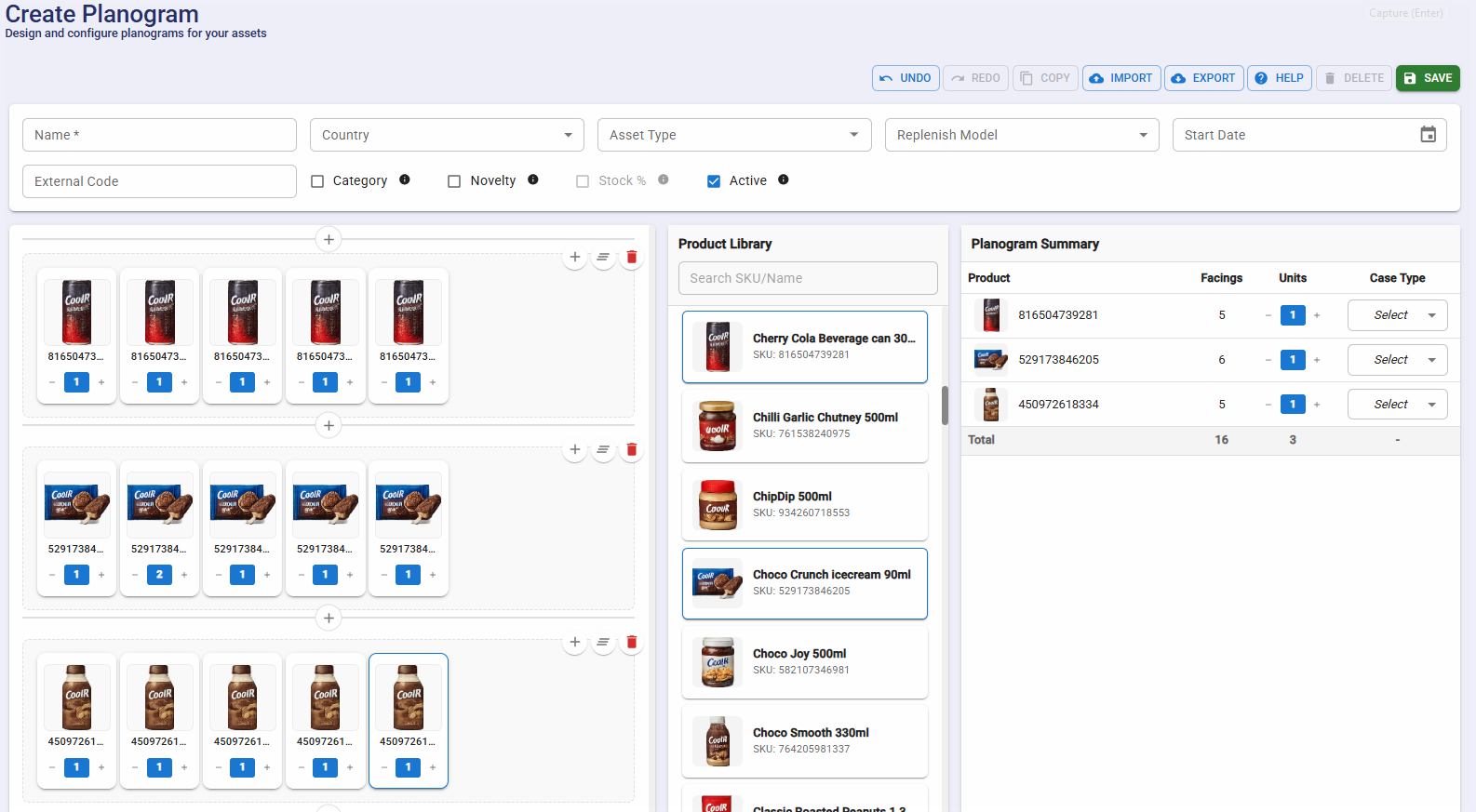Image resolution: width=1476 pixels, height=812 pixels.
Task: Enable the Category checkbox
Action: click(317, 181)
